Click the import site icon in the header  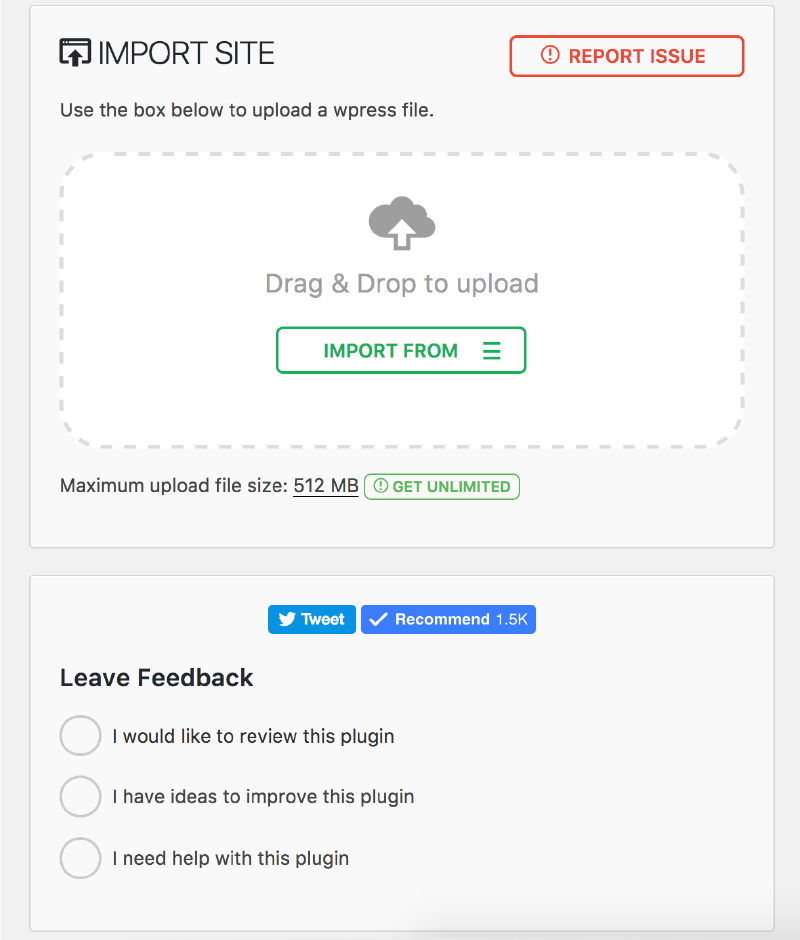pos(75,53)
